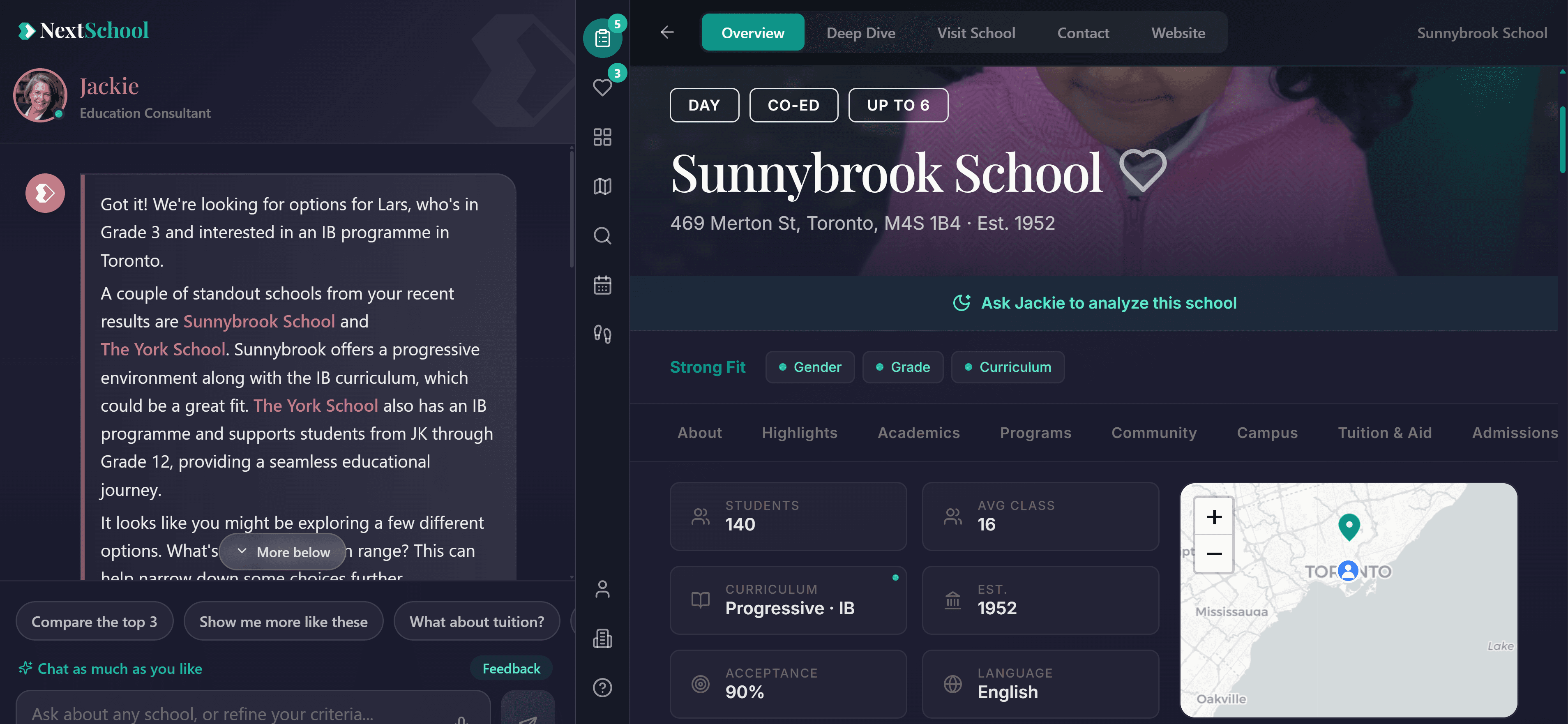Image resolution: width=1568 pixels, height=724 pixels.
Task: Open the Website tab
Action: pos(1178,32)
